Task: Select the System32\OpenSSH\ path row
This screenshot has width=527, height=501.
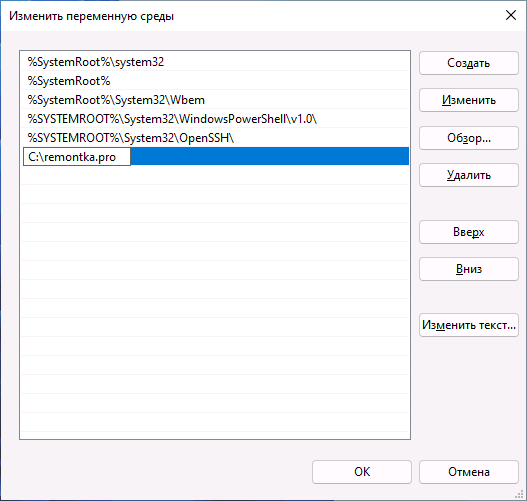Action: pos(215,138)
